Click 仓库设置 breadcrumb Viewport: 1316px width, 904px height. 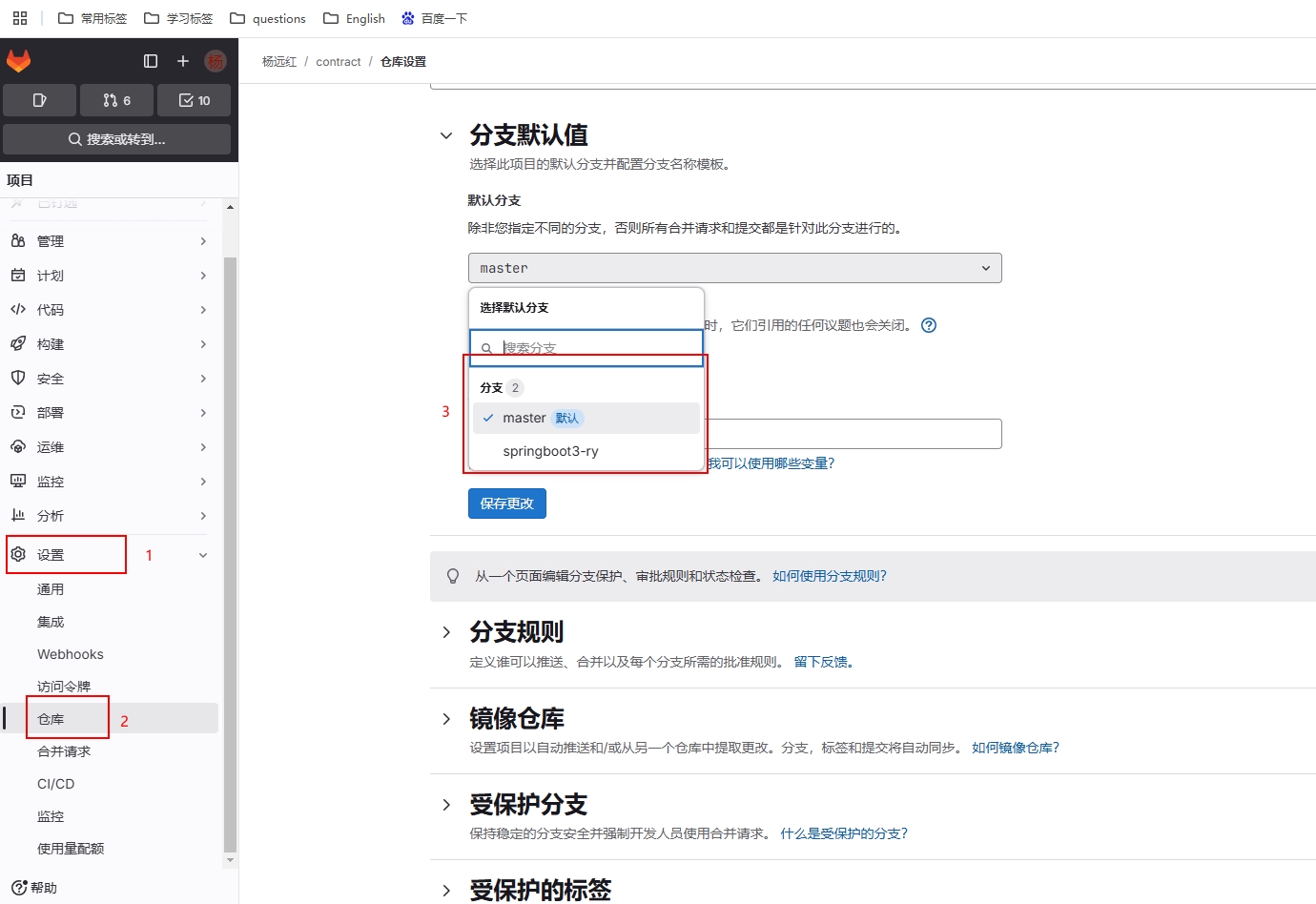tap(403, 61)
